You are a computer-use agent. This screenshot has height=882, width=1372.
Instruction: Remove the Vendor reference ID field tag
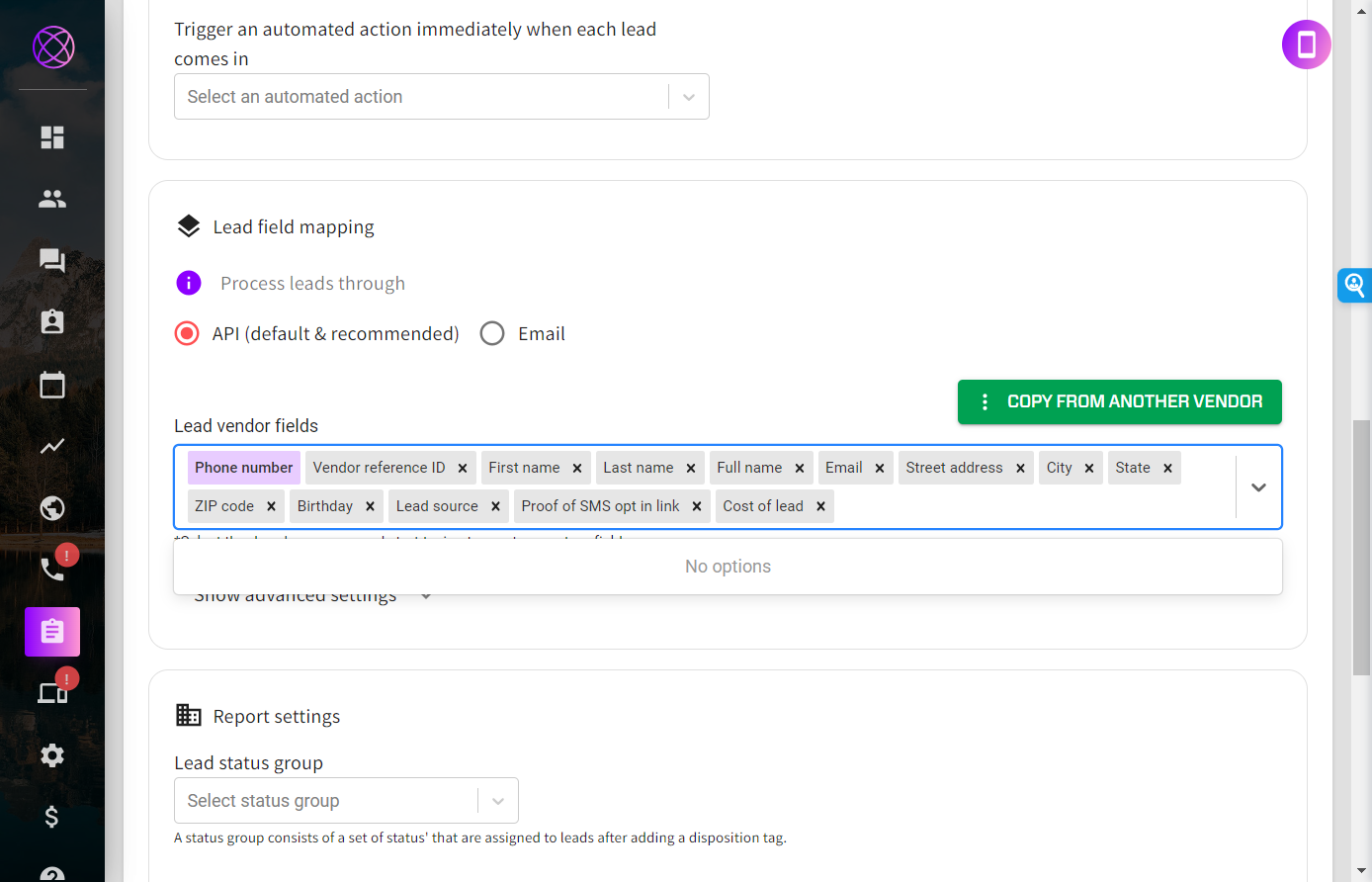[463, 468]
